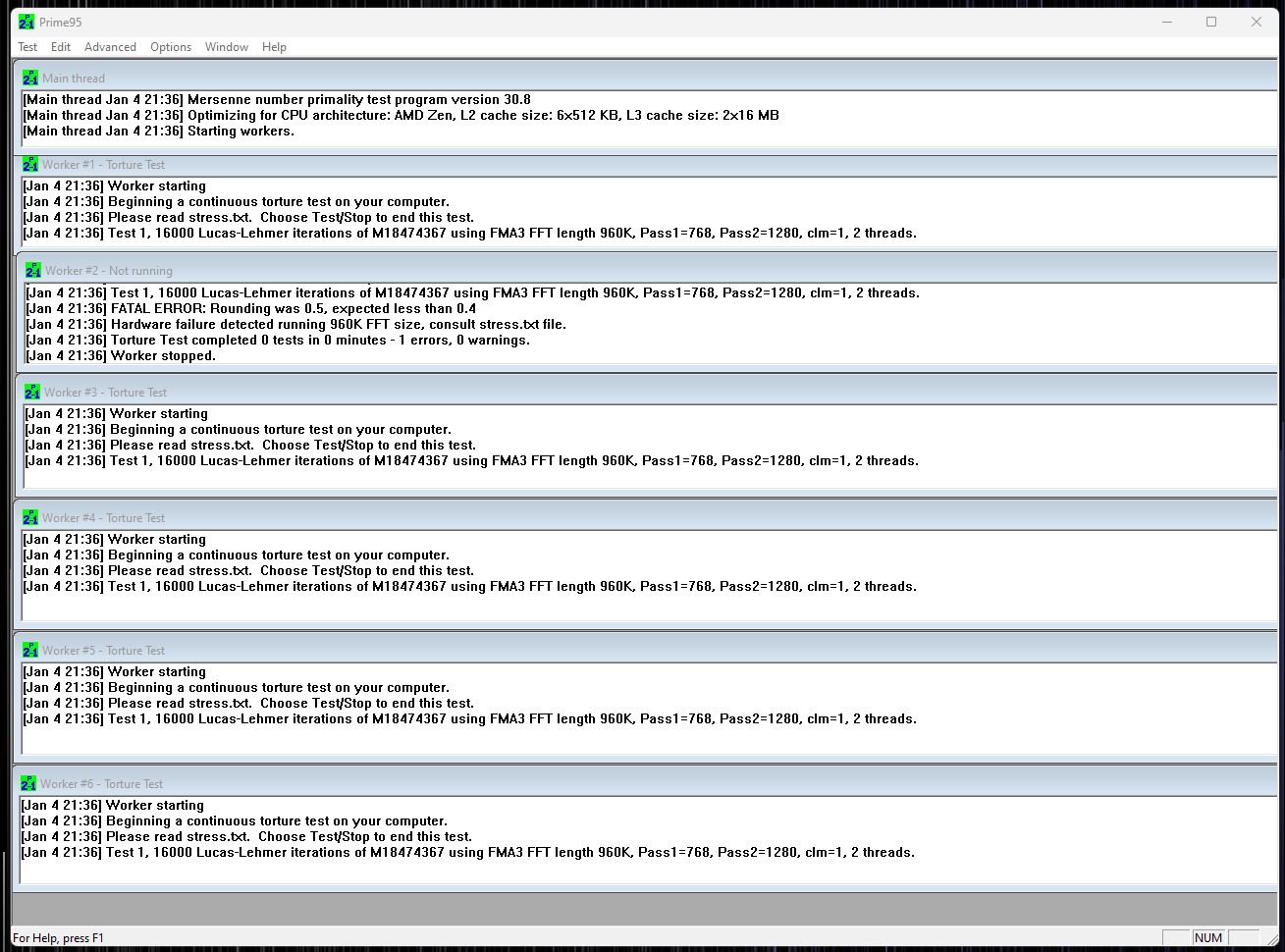Click the Worker #3 window icon
The width and height of the screenshot is (1285, 952).
(32, 392)
